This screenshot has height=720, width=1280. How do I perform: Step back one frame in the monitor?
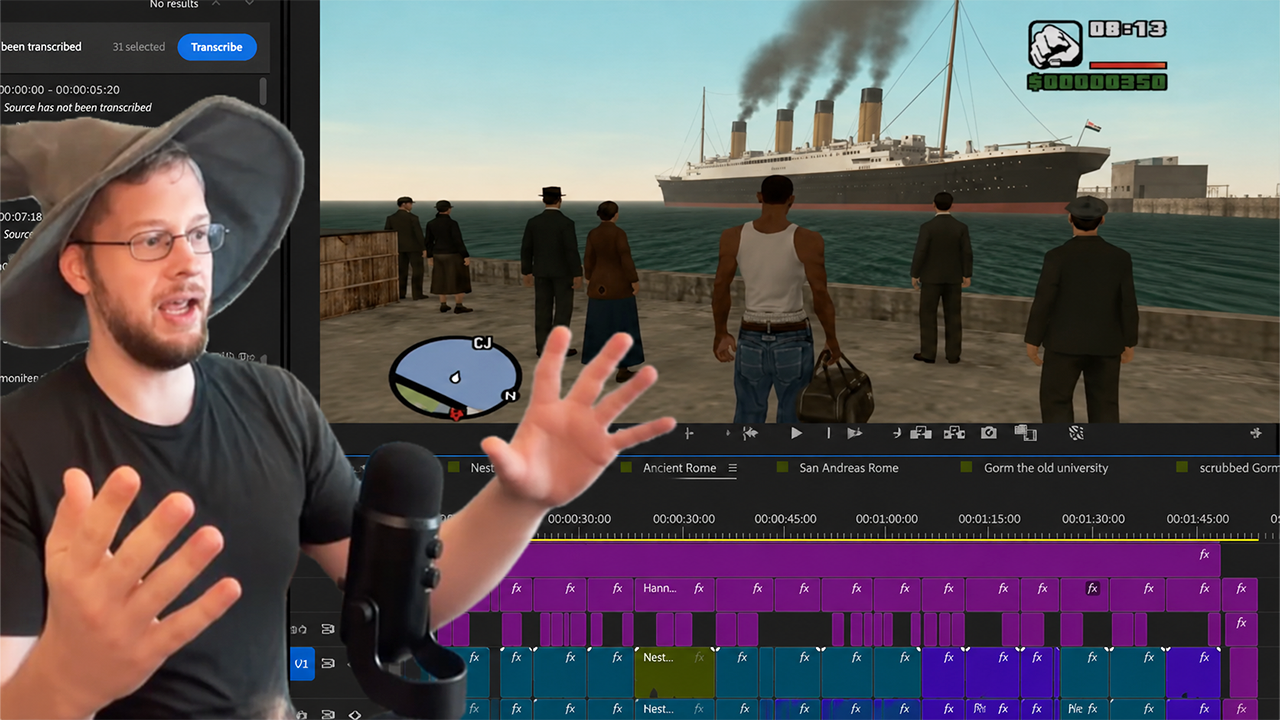750,433
